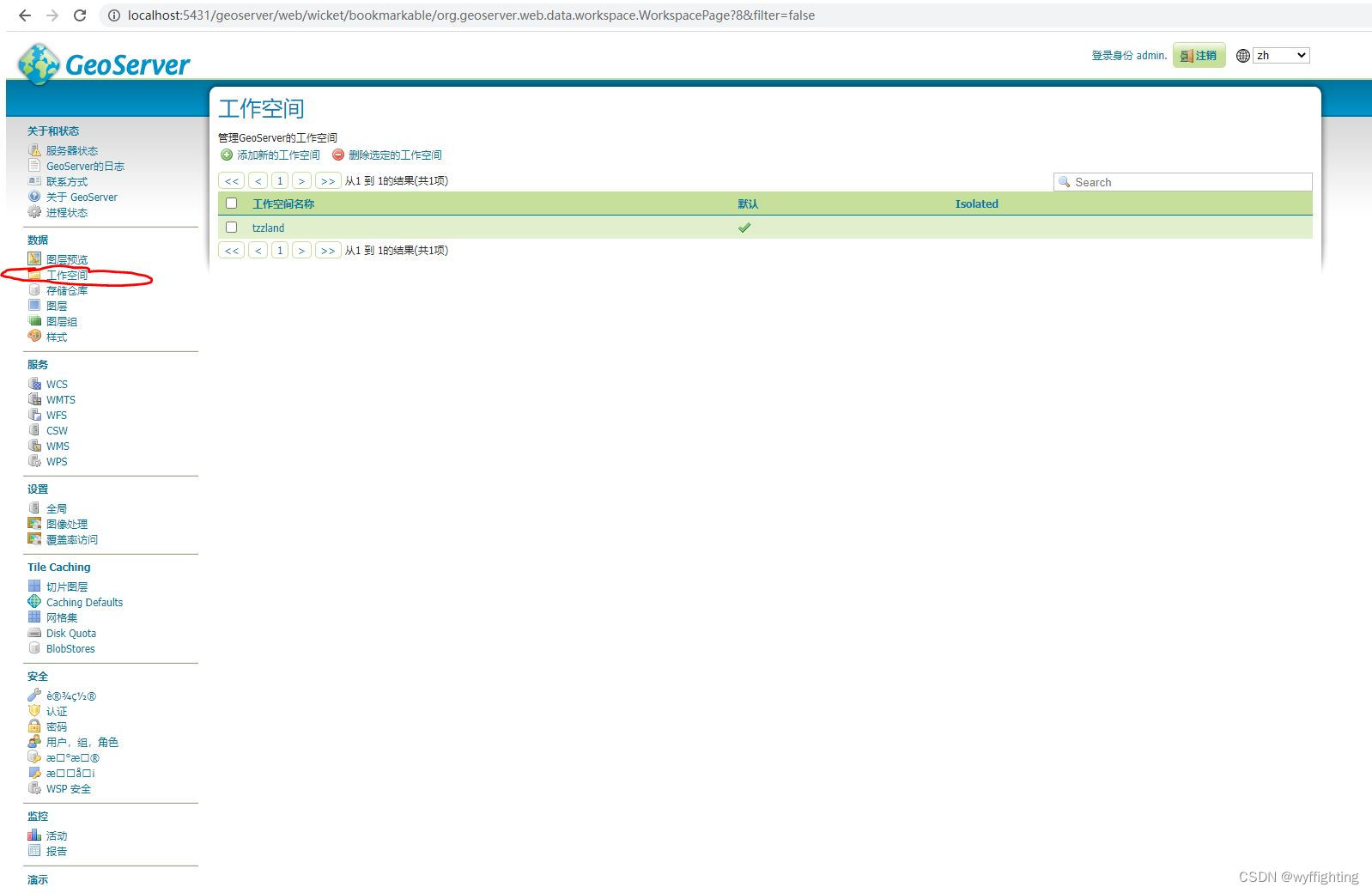Click the layers icon beside 图层
Viewport: 1372px width, 893px height.
pyautogui.click(x=34, y=306)
